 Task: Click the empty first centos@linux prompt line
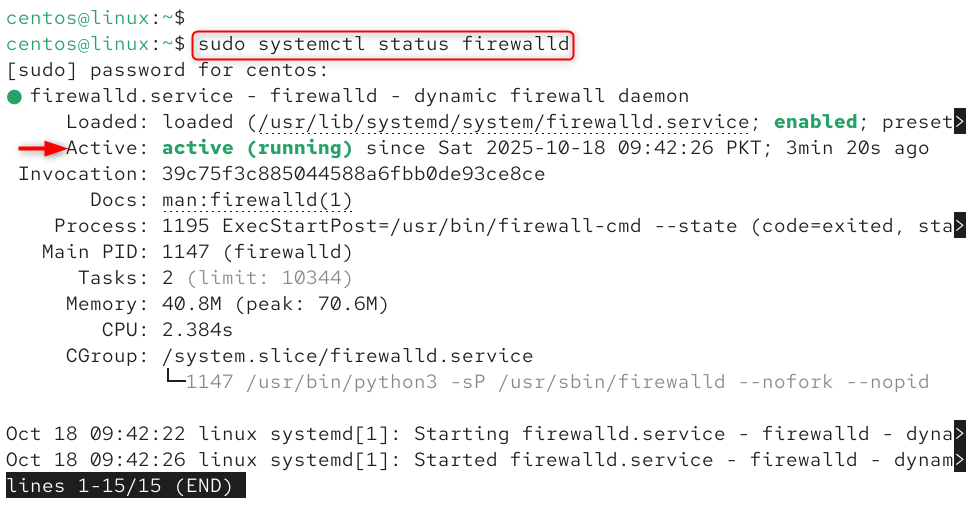click(94, 17)
